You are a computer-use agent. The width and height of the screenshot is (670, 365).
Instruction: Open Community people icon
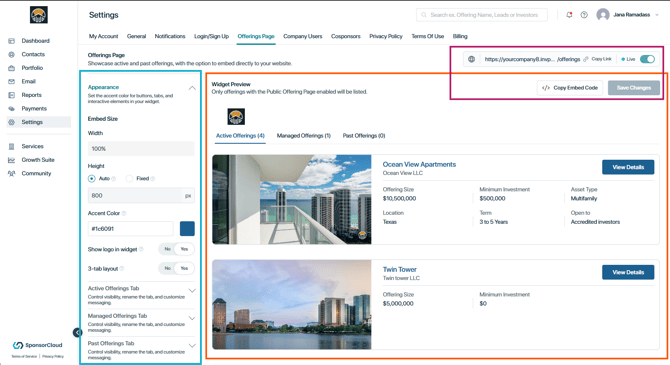[x=12, y=174]
